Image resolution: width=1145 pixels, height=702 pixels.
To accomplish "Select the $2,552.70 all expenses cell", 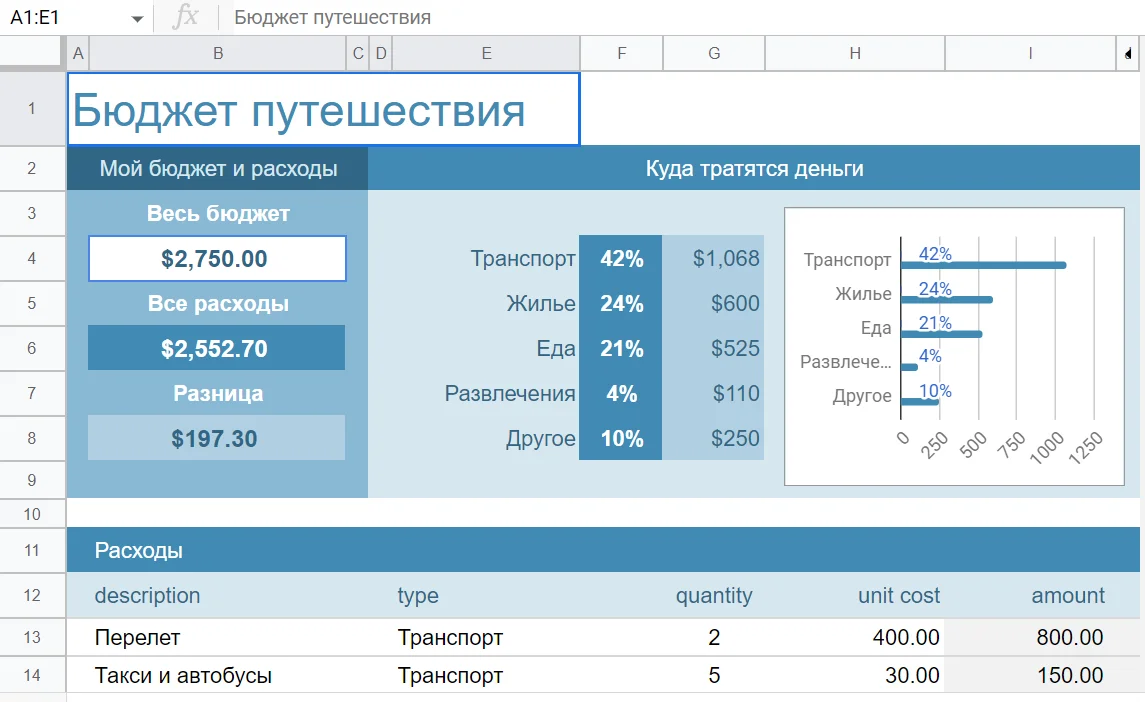I will 216,348.
